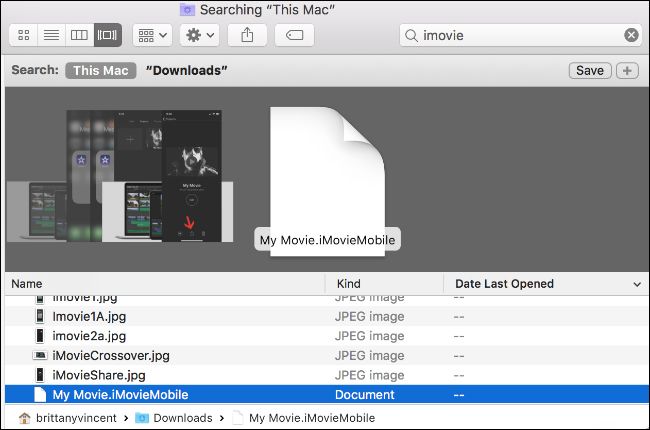
Task: Sort by the Date Last Opened column header
Action: coord(546,284)
